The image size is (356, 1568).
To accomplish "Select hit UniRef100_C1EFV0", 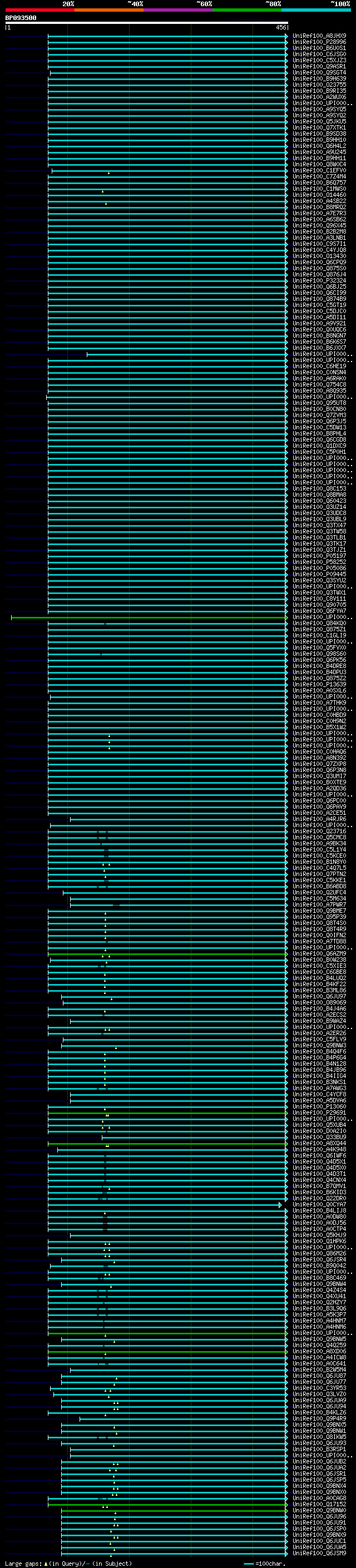I will [319, 170].
